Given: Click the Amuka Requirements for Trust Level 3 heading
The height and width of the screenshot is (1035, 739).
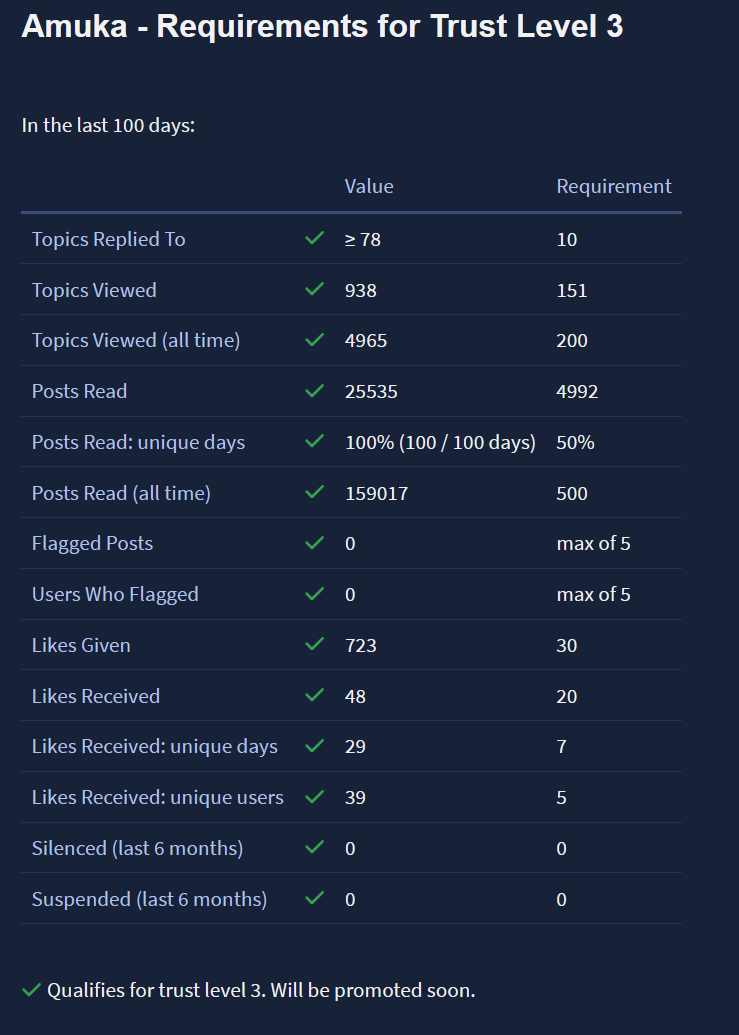Looking at the screenshot, I should pyautogui.click(x=322, y=27).
